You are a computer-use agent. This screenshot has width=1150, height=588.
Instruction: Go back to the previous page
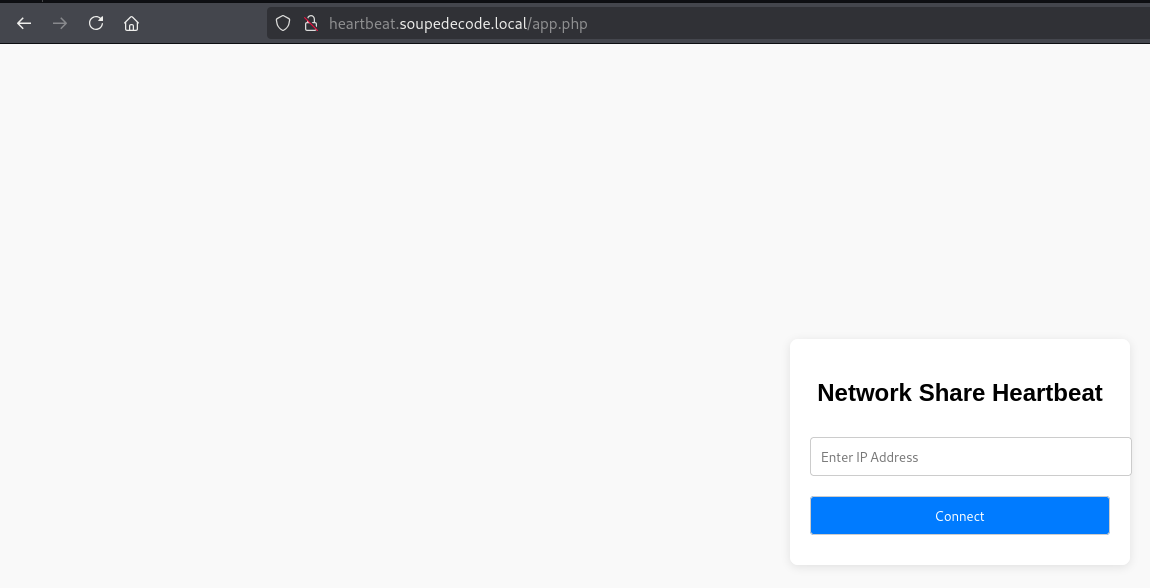tap(24, 23)
